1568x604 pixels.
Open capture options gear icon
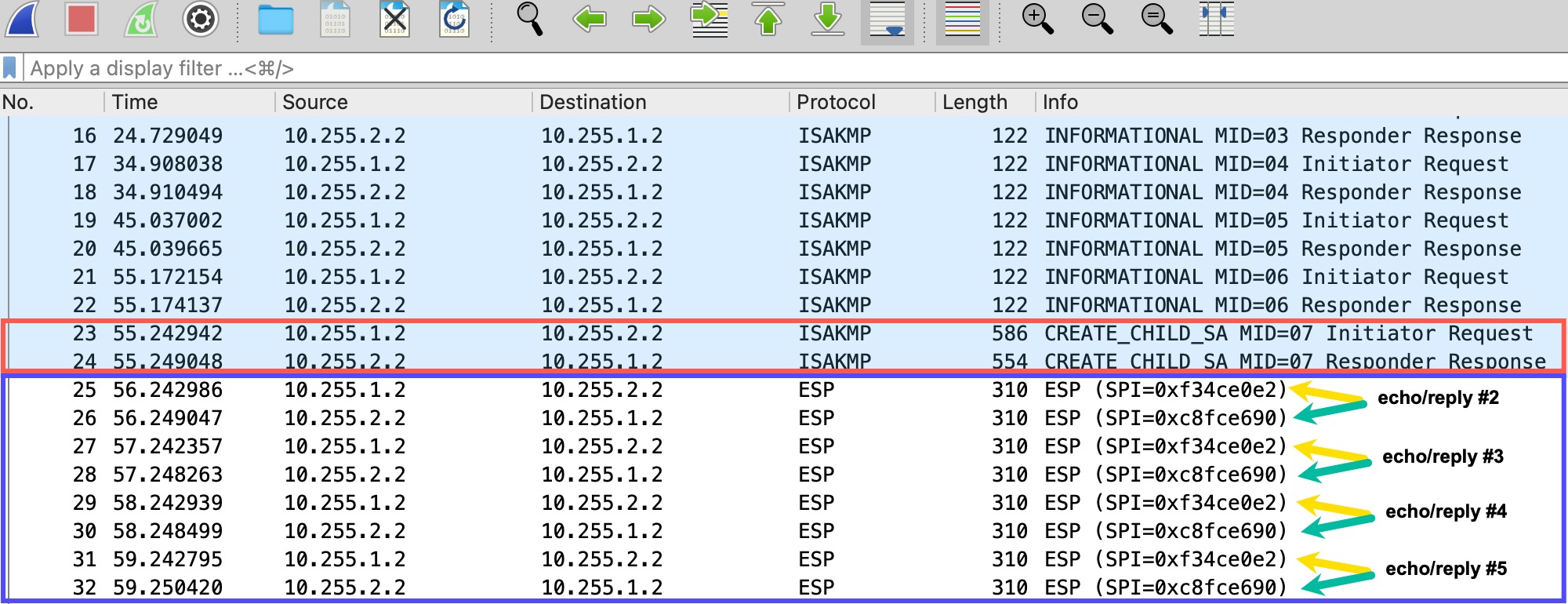click(x=200, y=20)
